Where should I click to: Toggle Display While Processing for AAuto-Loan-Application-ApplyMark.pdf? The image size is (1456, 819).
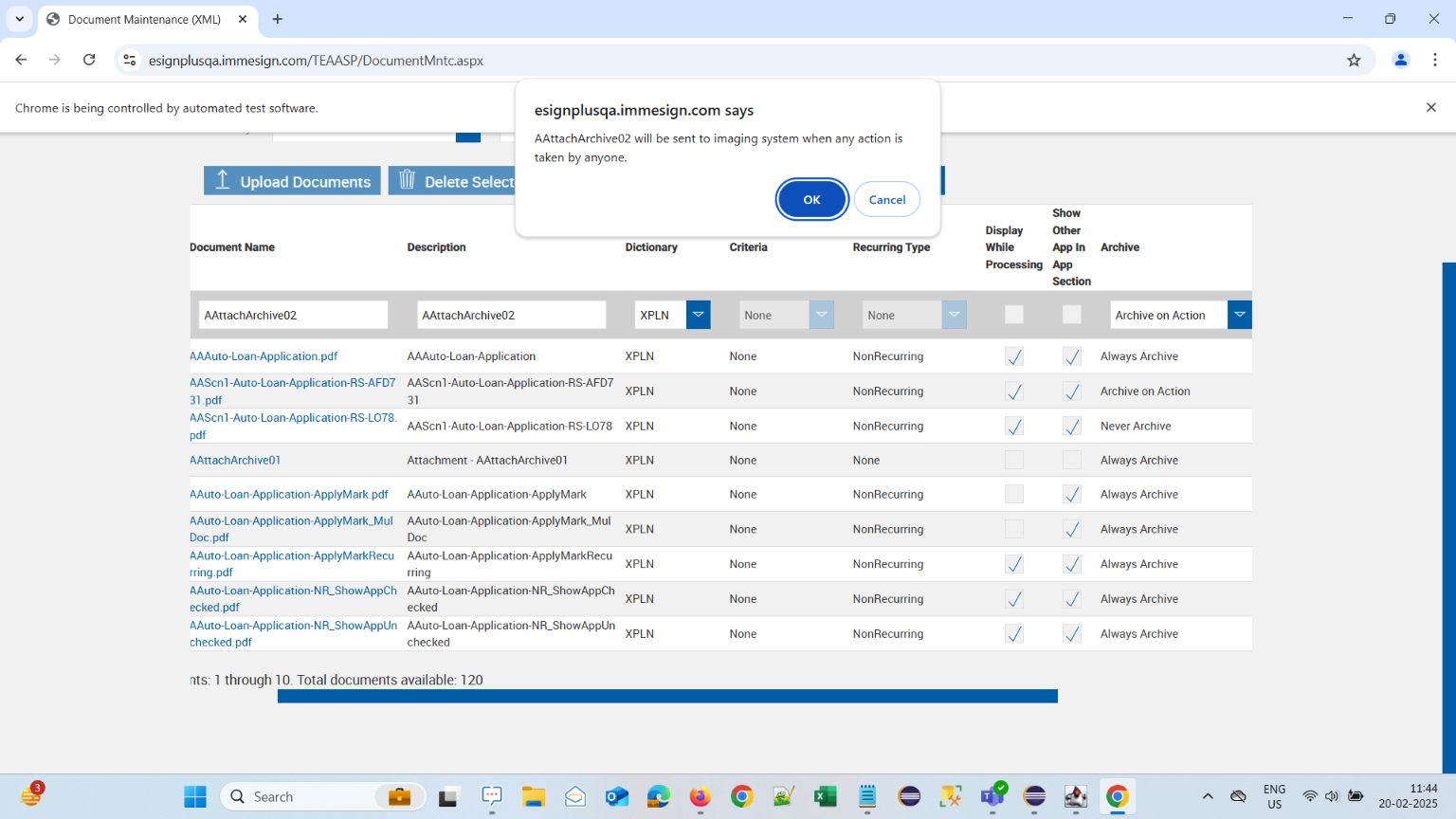pos(1014,494)
